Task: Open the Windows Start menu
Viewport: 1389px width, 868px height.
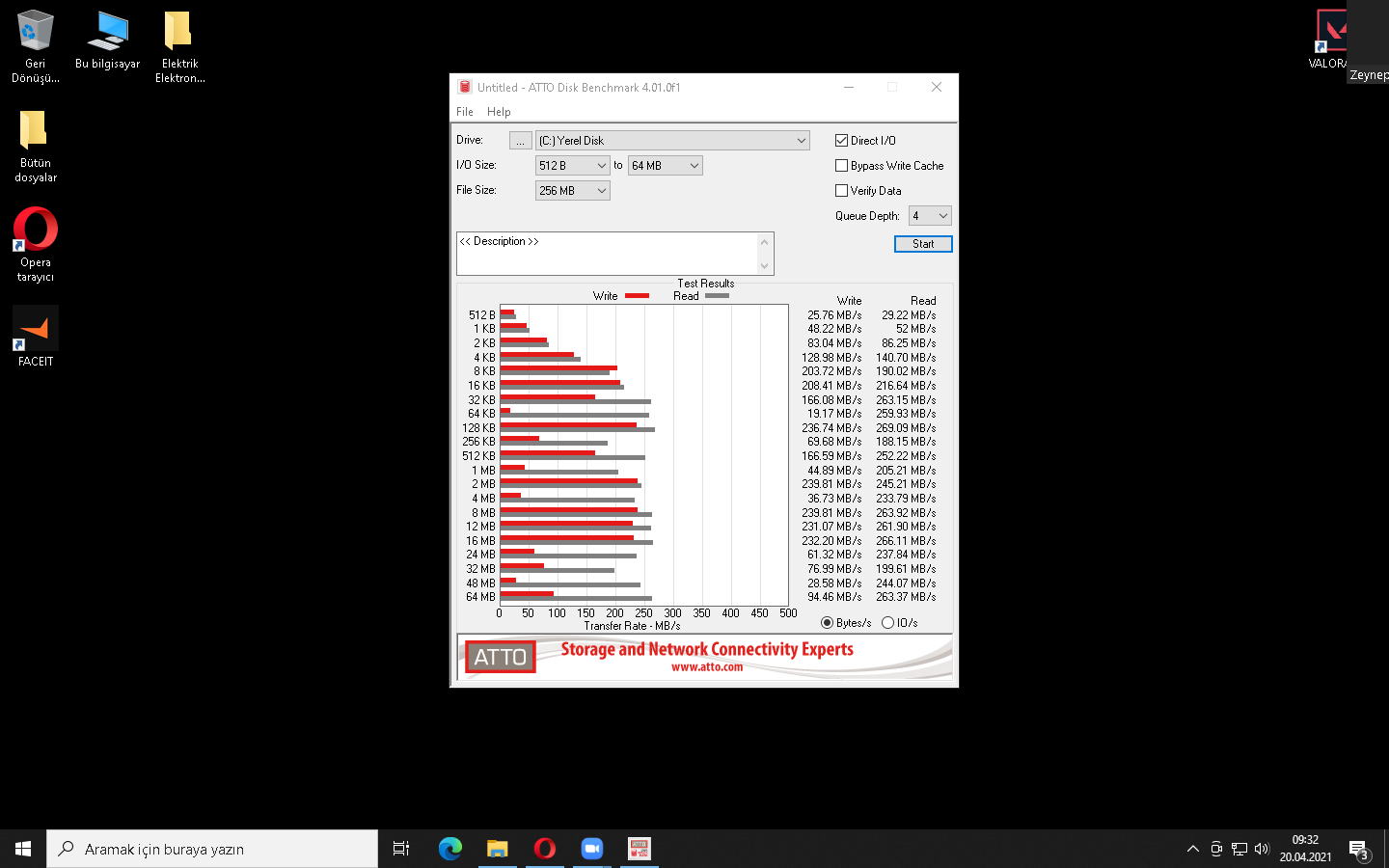Action: pyautogui.click(x=23, y=849)
